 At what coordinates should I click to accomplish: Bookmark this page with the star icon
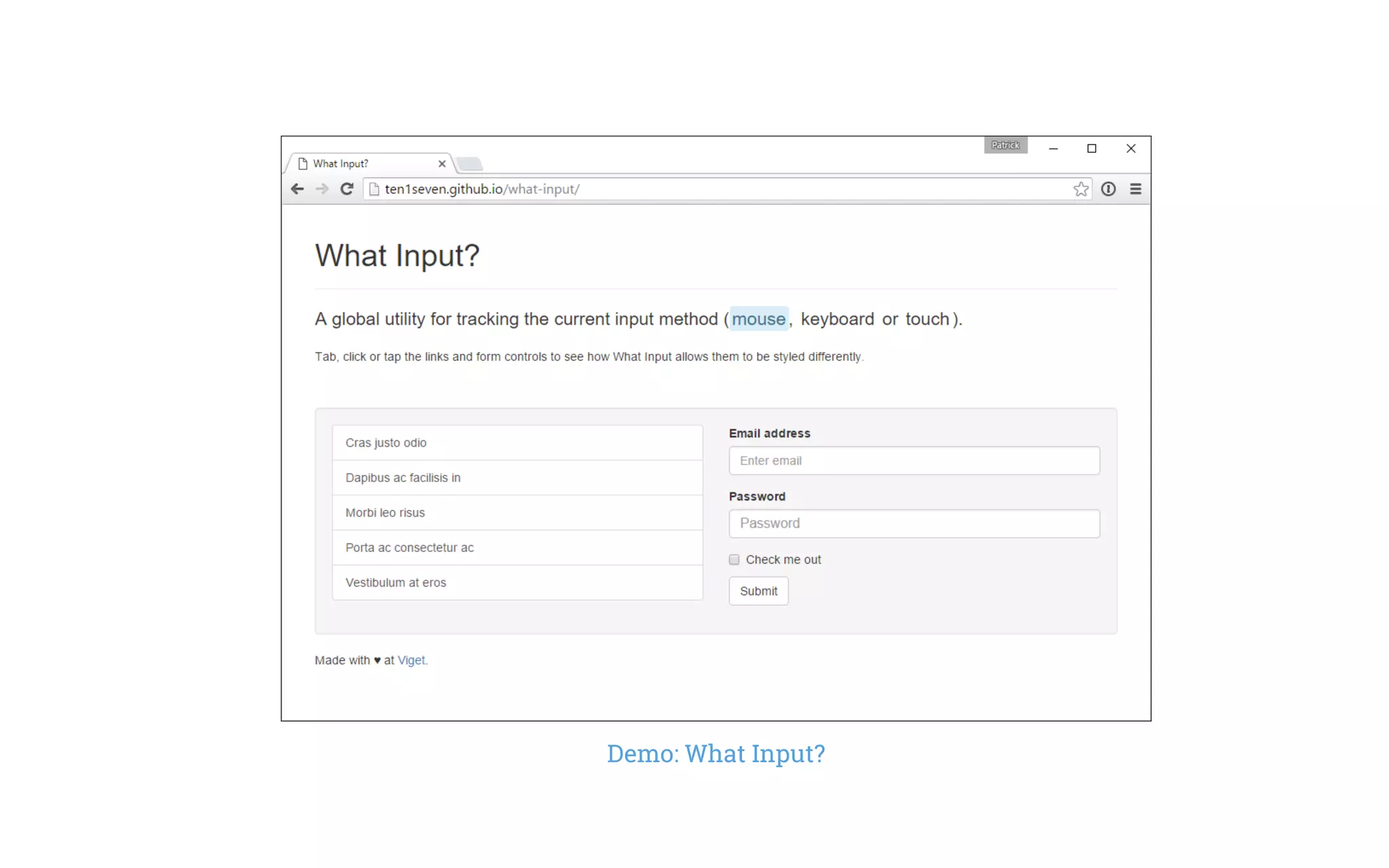tap(1081, 189)
